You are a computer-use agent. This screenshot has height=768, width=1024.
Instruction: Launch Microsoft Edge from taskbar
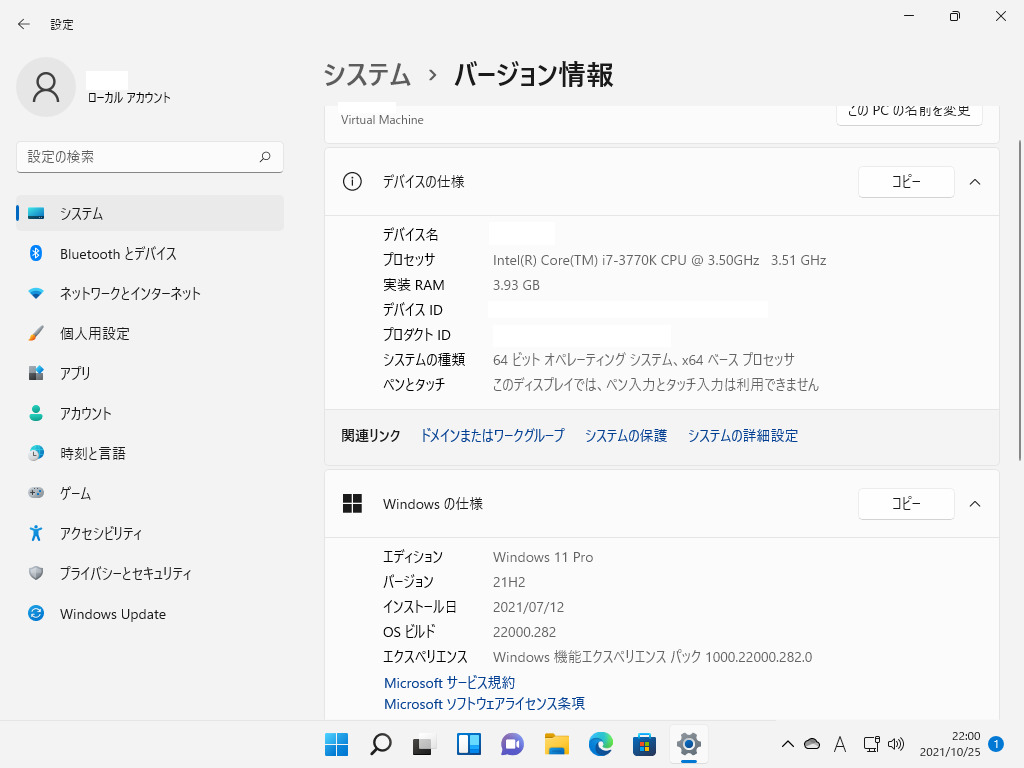(600, 744)
